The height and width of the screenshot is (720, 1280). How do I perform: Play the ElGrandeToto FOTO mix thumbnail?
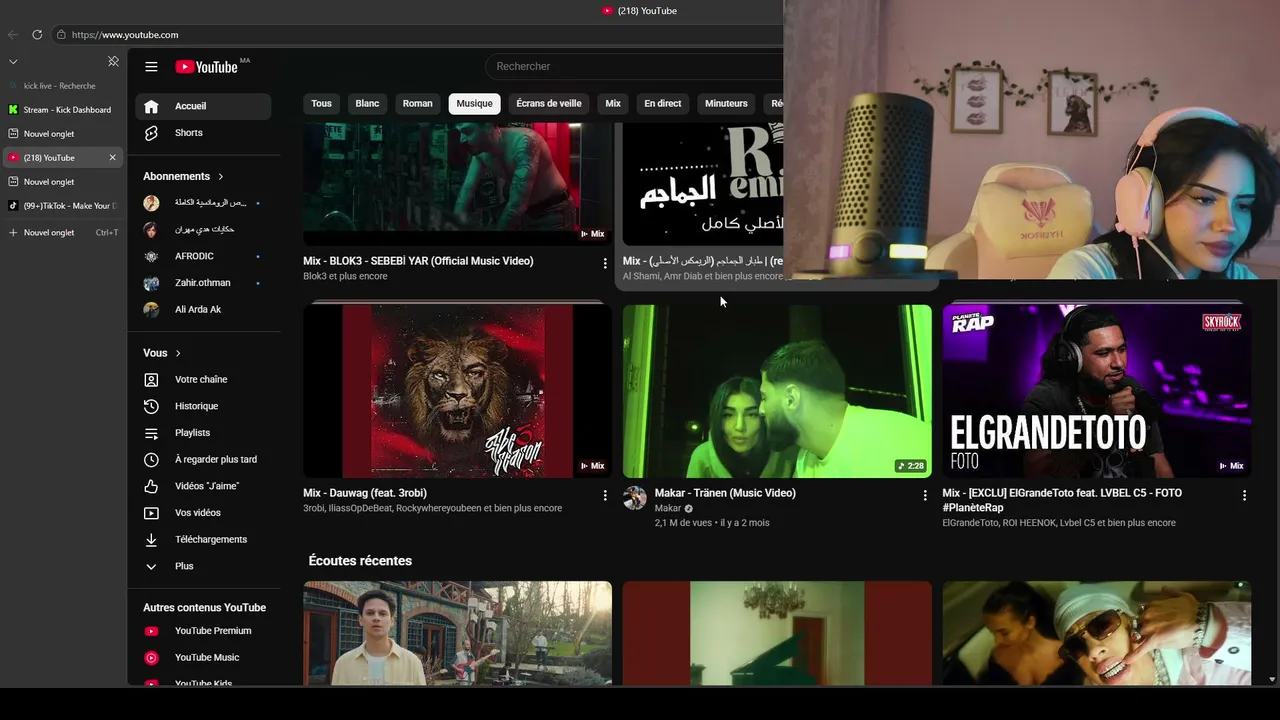point(1096,391)
